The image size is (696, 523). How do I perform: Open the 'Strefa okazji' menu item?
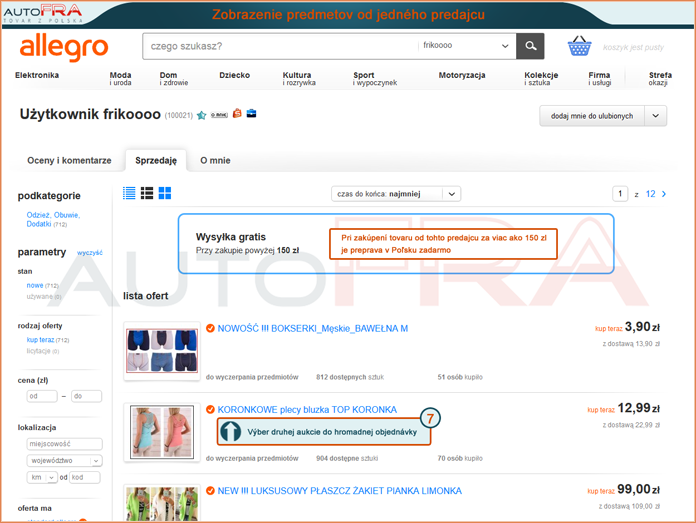pyautogui.click(x=660, y=79)
